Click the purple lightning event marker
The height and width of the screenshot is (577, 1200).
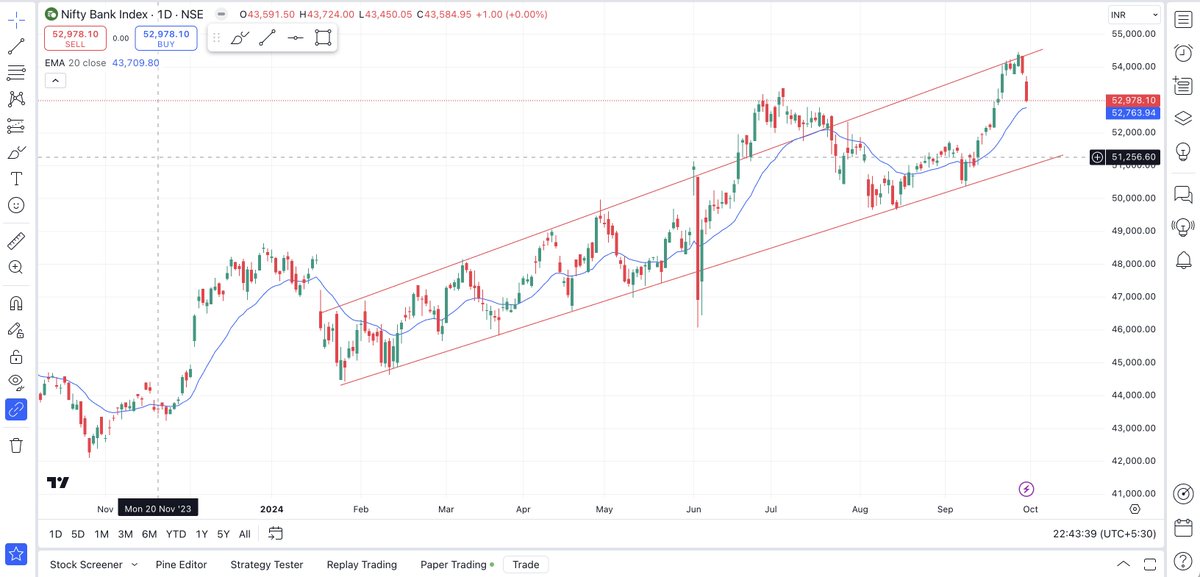tap(1027, 489)
